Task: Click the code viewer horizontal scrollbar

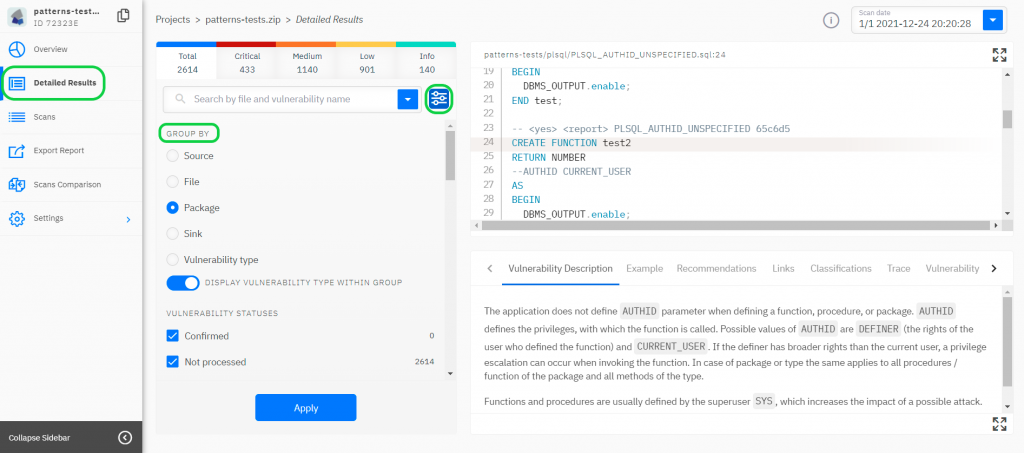Action: [734, 225]
